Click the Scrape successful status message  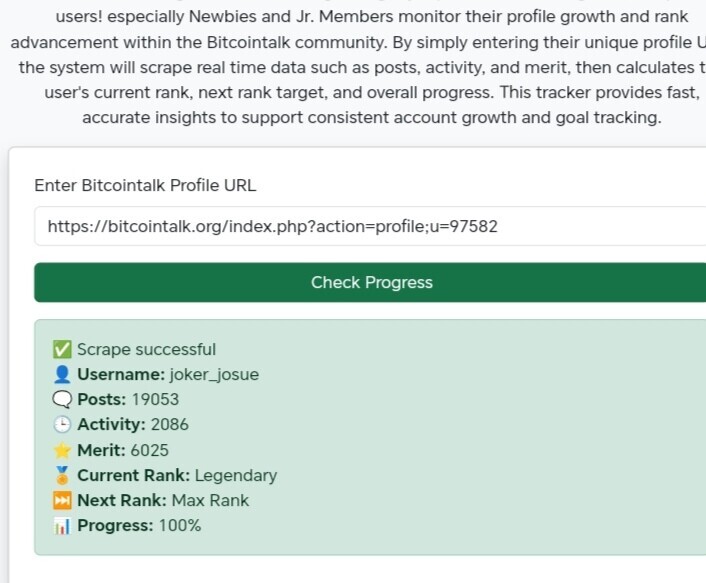click(146, 349)
